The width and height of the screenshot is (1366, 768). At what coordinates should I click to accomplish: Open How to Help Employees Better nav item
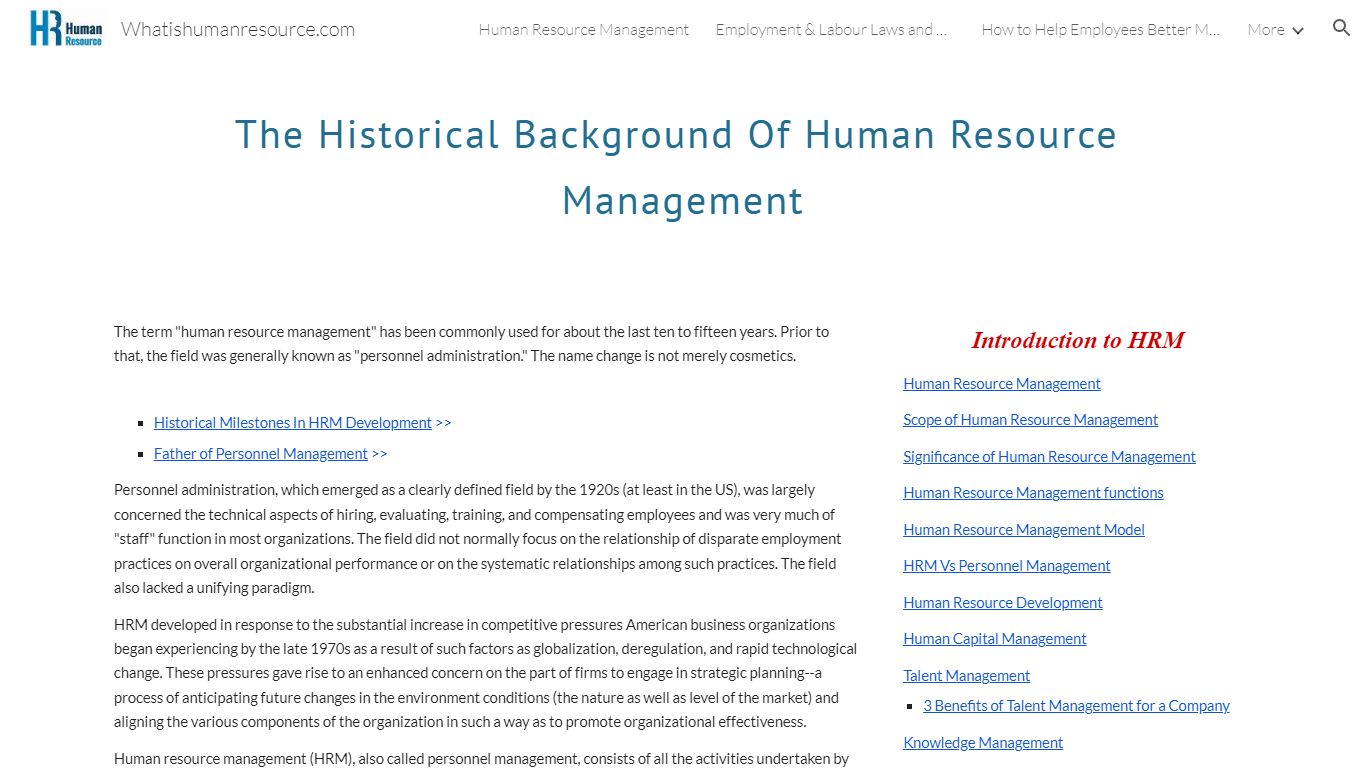tap(1101, 30)
